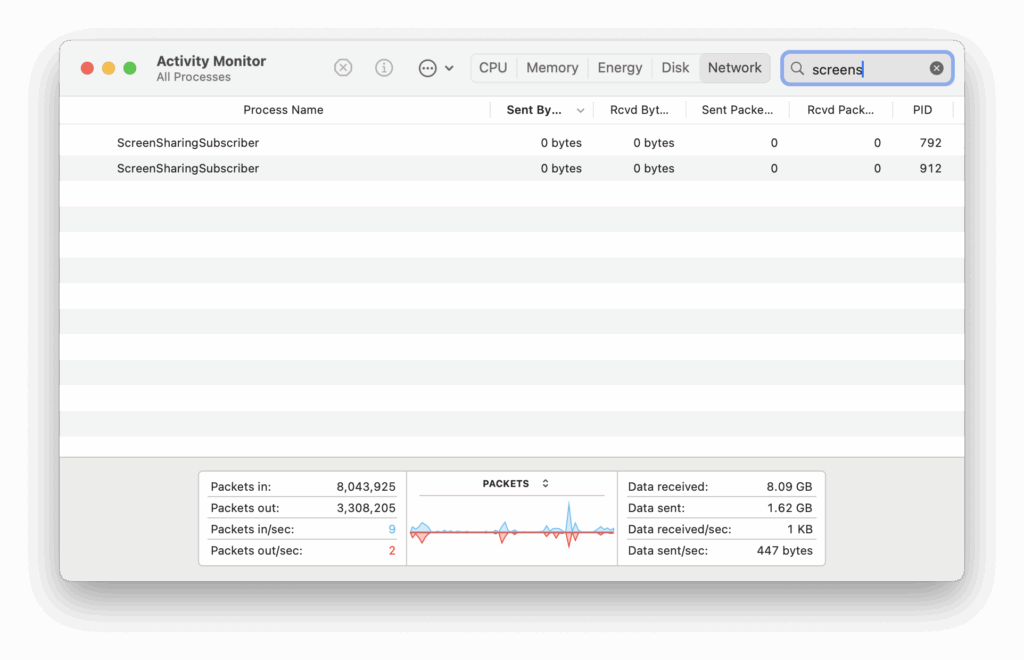1024x660 pixels.
Task: Click the Packets out value 3,308,205
Action: 366,508
